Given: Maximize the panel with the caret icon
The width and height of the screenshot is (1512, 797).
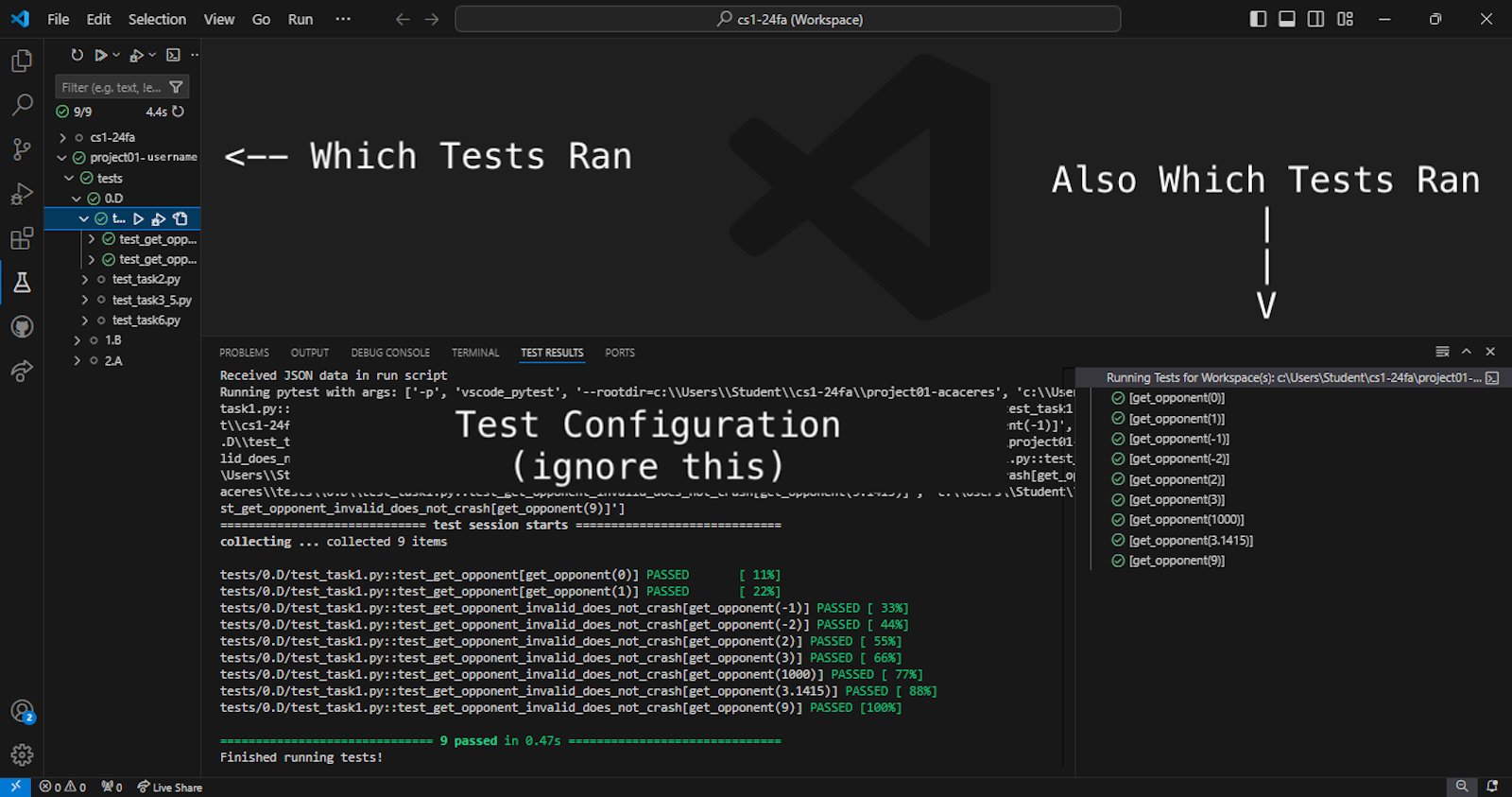Looking at the screenshot, I should [1467, 352].
